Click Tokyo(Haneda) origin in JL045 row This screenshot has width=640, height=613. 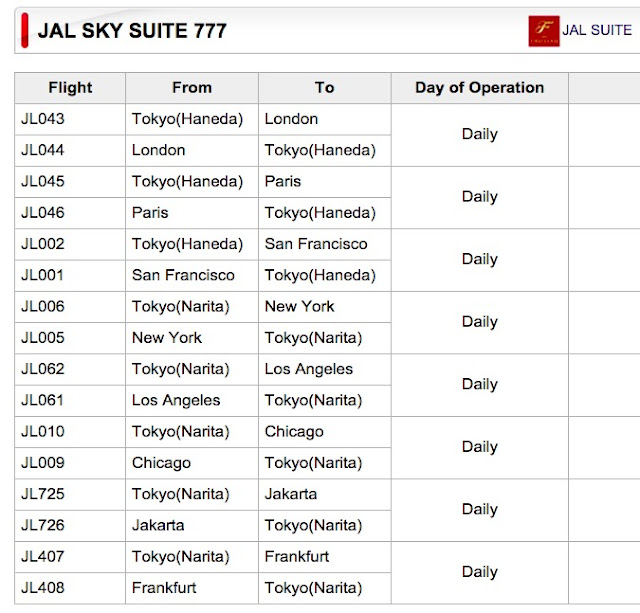[x=188, y=182]
